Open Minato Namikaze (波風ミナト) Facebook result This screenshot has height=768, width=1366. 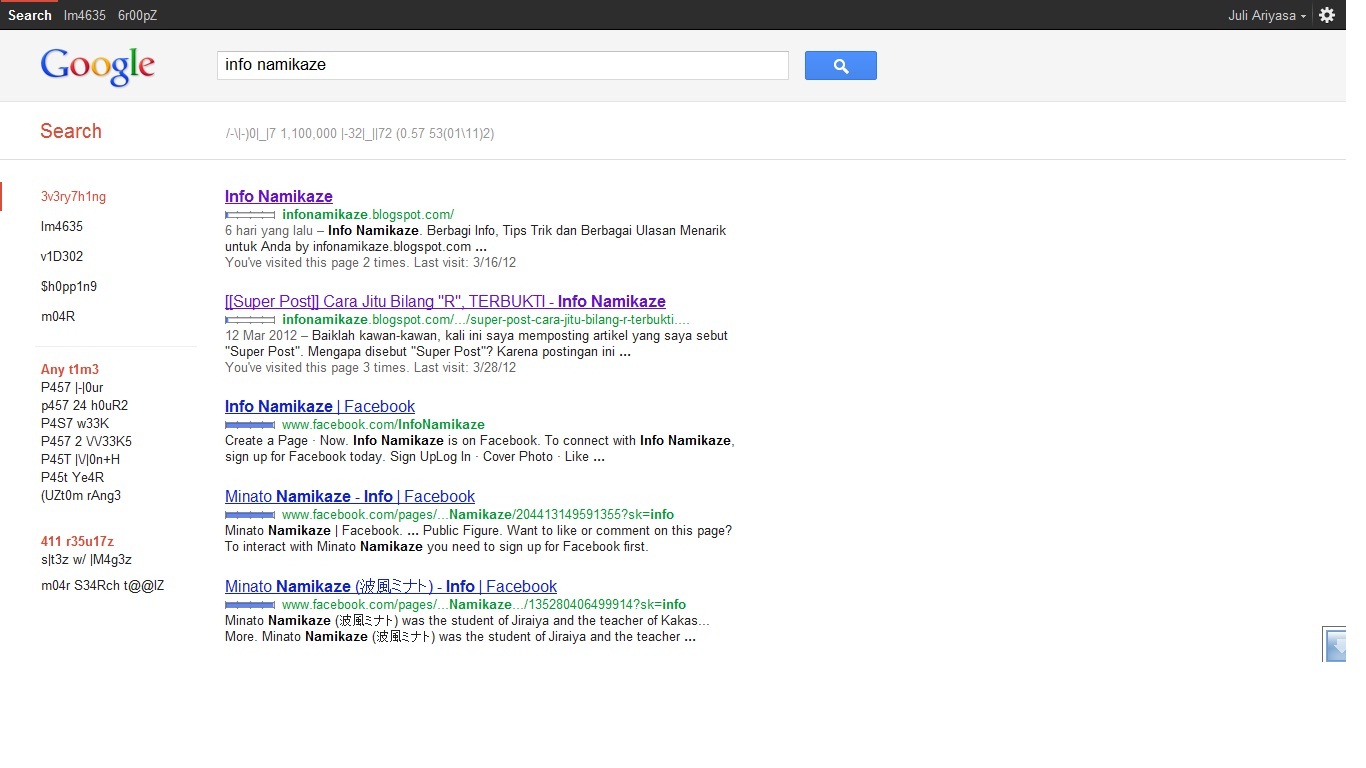[391, 587]
